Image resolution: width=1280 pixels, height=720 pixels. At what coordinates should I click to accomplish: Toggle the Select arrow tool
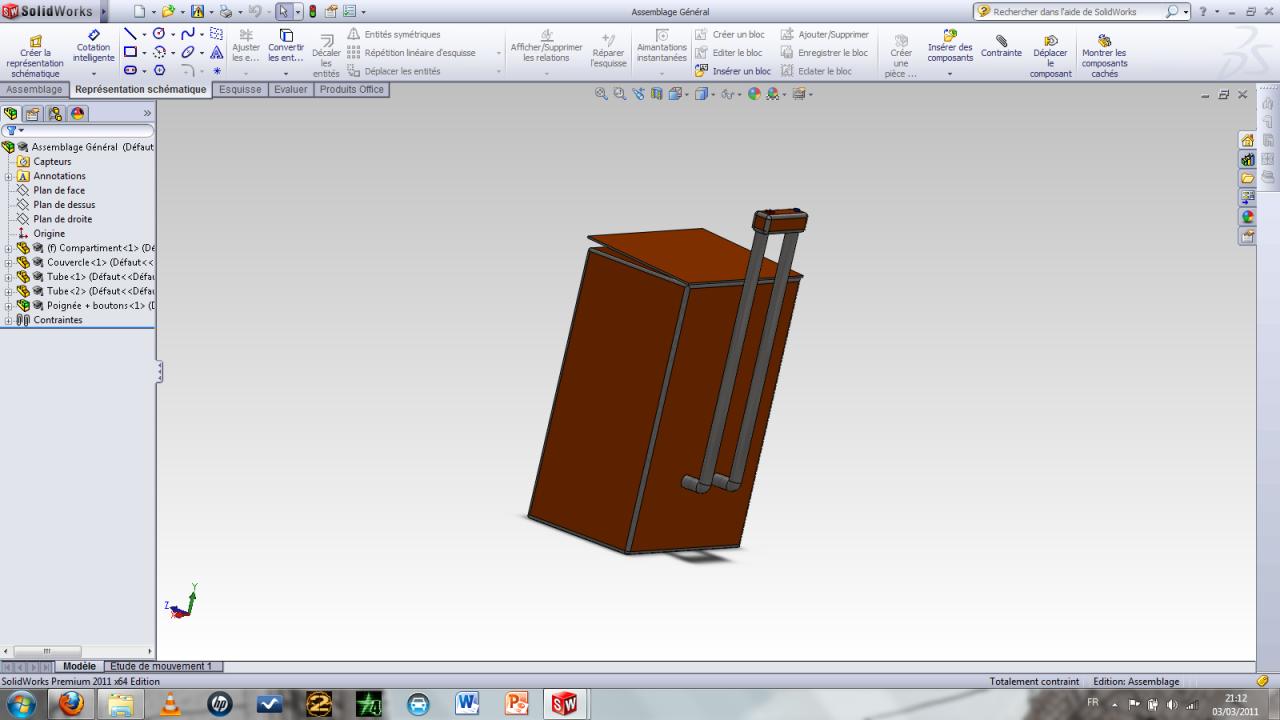283,12
